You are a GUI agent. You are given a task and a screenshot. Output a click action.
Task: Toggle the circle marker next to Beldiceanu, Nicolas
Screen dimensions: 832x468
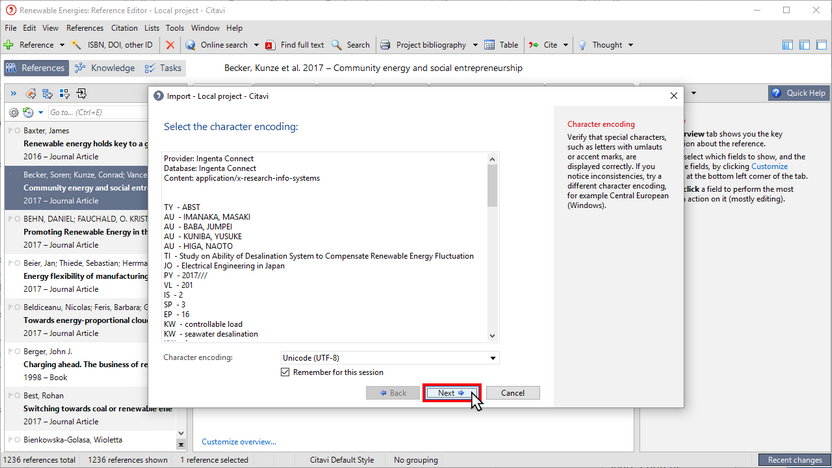(18, 307)
